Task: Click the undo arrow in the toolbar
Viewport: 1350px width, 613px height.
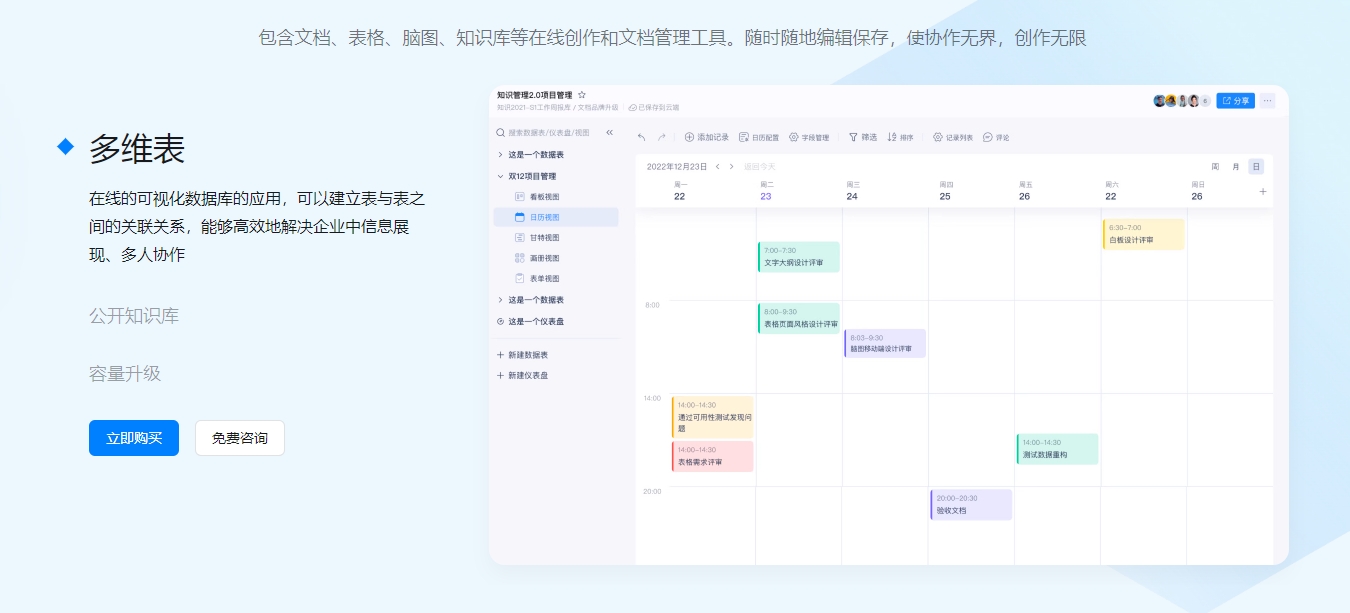Action: pyautogui.click(x=641, y=137)
